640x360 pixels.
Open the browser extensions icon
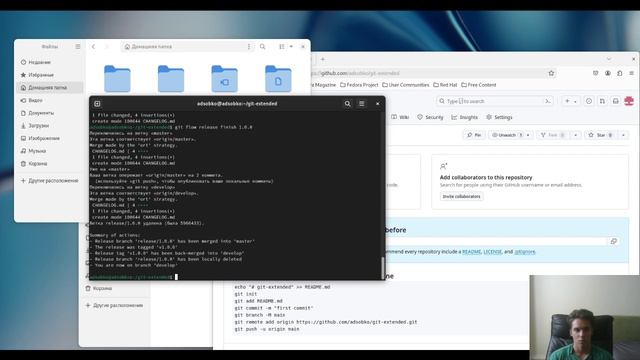(620, 73)
